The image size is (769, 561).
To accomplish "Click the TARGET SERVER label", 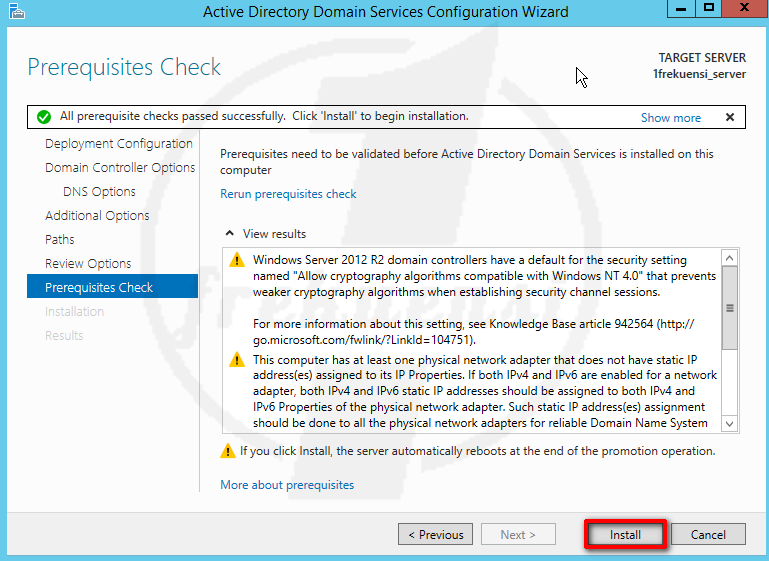I will [702, 58].
